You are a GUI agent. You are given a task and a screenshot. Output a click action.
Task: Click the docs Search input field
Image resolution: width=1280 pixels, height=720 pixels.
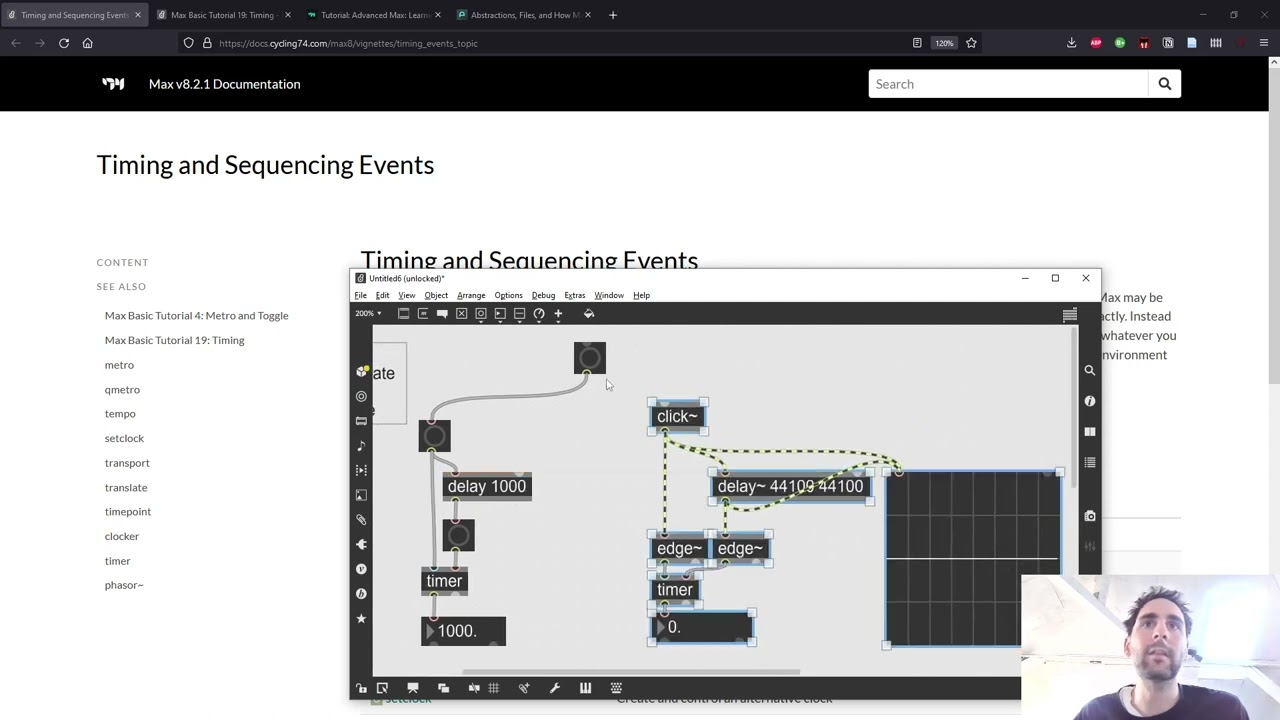click(1008, 84)
